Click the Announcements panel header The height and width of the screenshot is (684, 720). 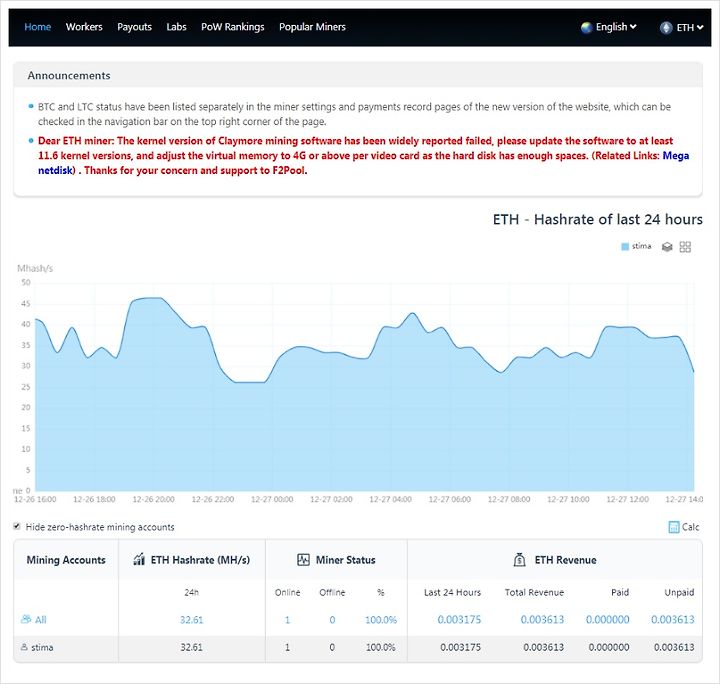pos(358,75)
